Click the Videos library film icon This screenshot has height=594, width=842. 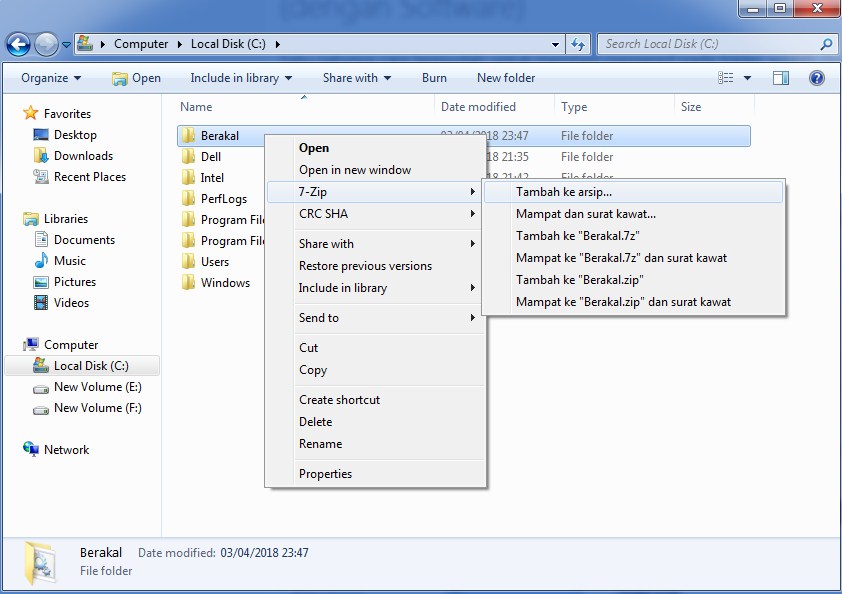click(x=41, y=302)
